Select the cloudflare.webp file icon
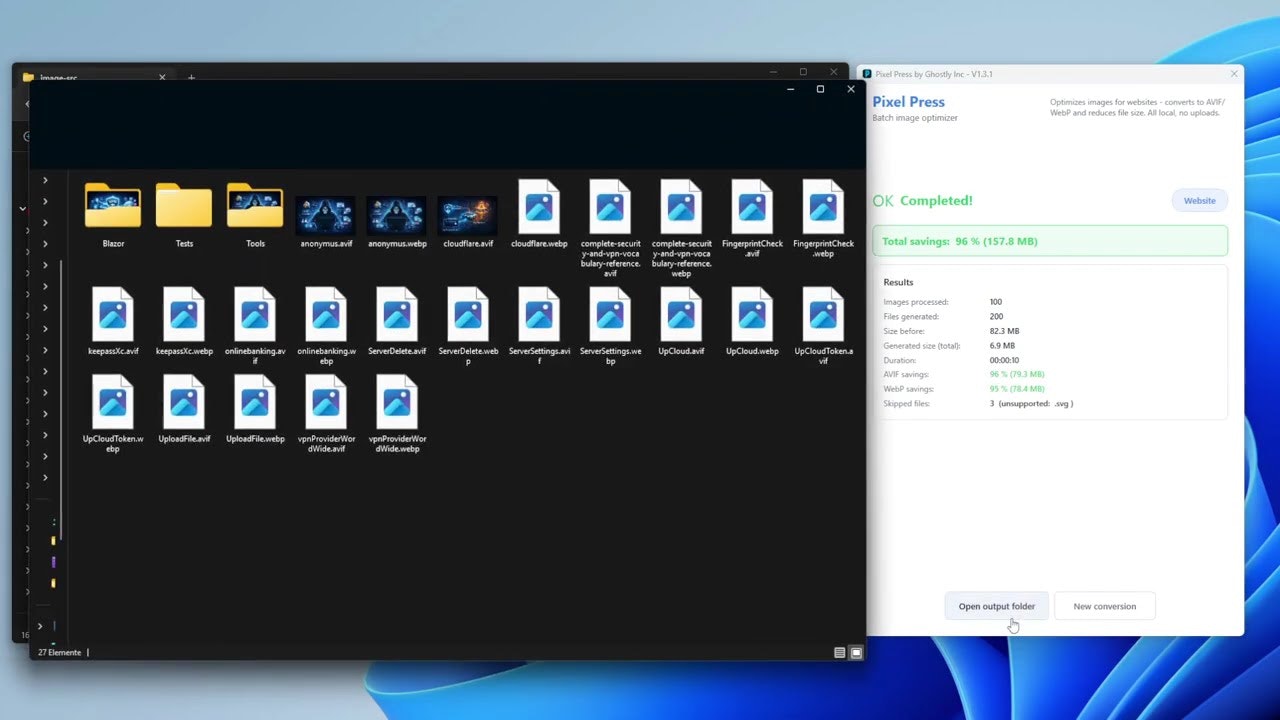The image size is (1280, 720). click(x=539, y=207)
